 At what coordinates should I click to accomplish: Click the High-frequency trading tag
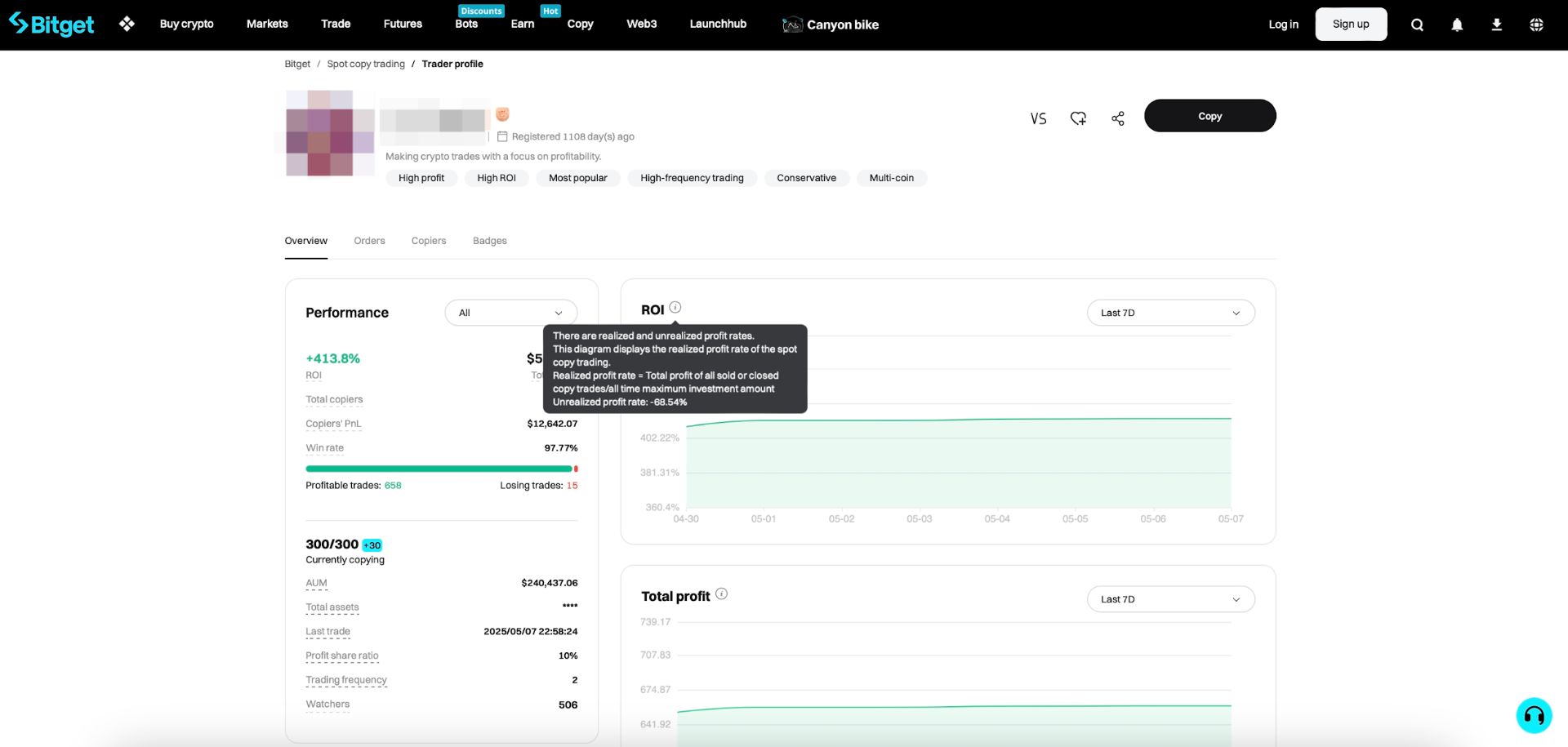[x=692, y=178]
